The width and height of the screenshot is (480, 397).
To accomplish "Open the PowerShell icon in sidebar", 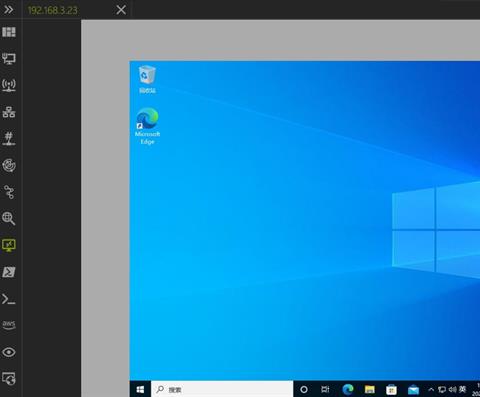I will pyautogui.click(x=9, y=272).
